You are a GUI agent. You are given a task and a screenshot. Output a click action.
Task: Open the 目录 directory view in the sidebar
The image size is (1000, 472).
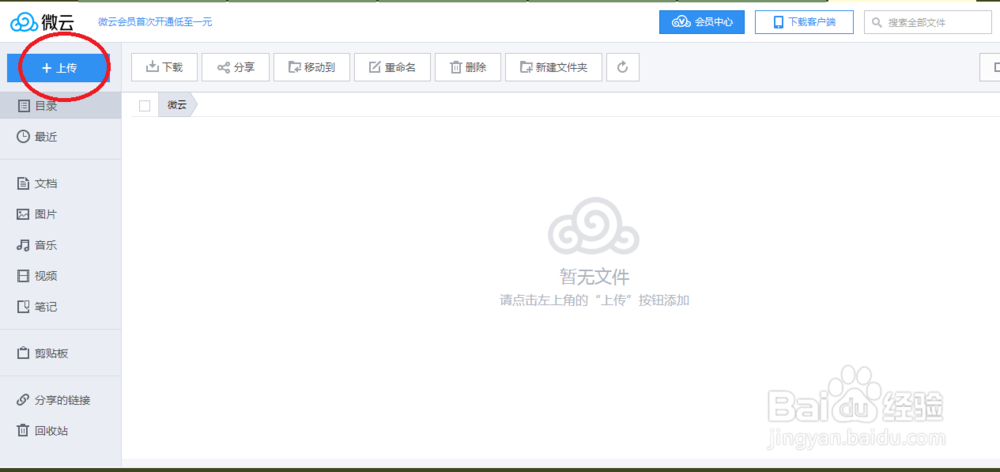click(61, 106)
